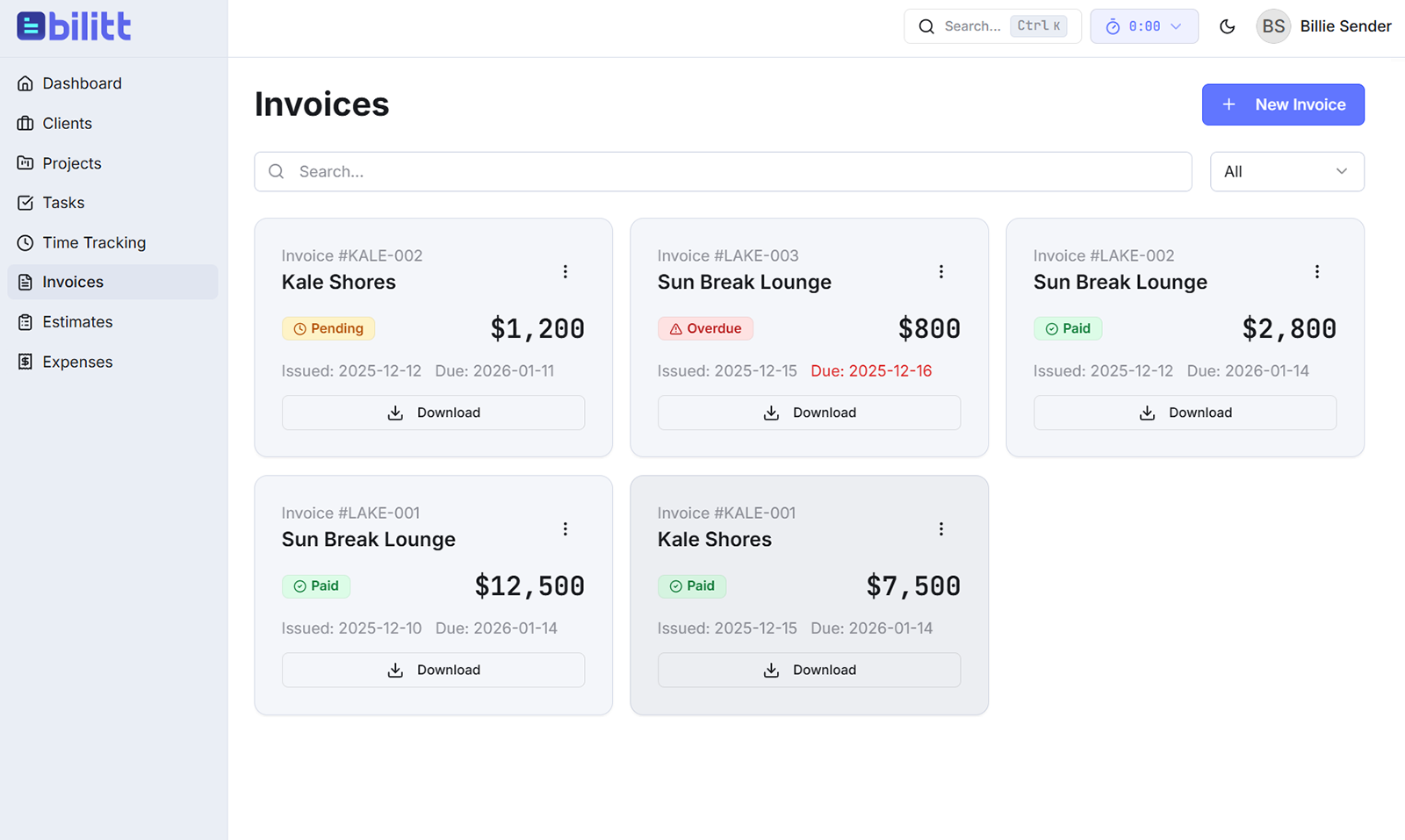Click the bilitt logo icon
This screenshot has width=1405, height=840.
(x=29, y=25)
